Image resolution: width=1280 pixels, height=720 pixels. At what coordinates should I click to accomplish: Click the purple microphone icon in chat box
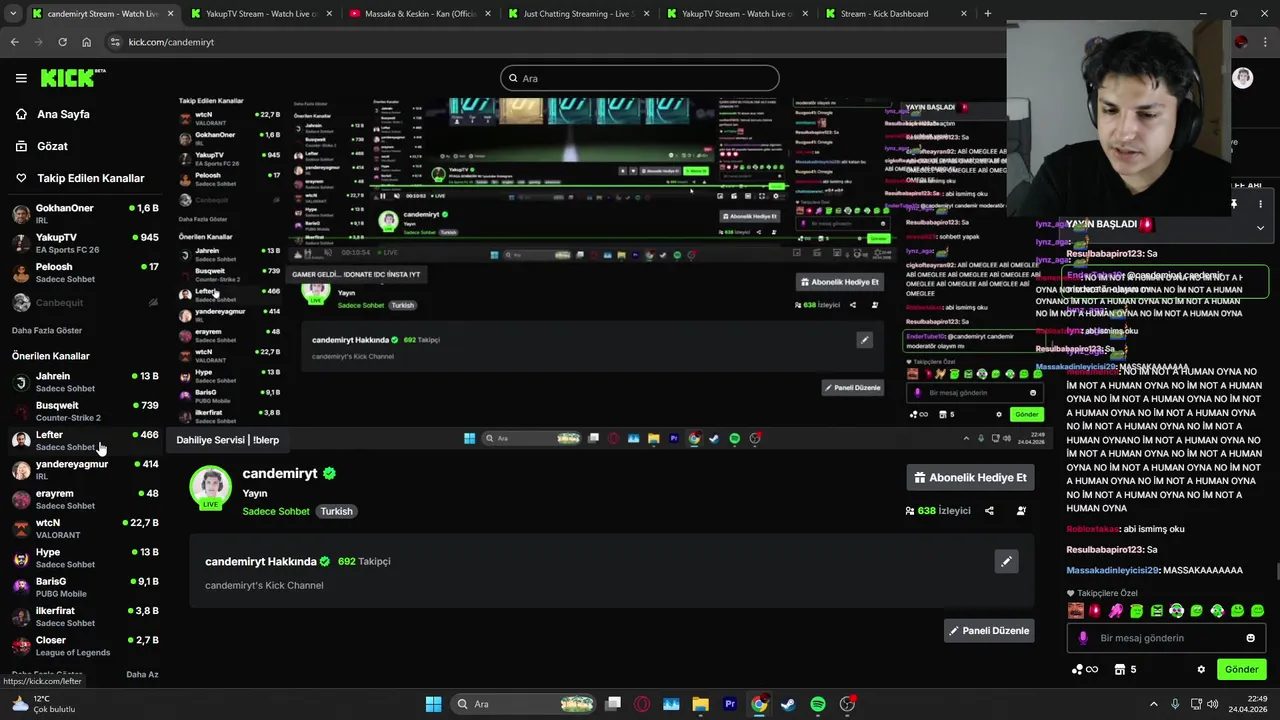pos(1083,638)
